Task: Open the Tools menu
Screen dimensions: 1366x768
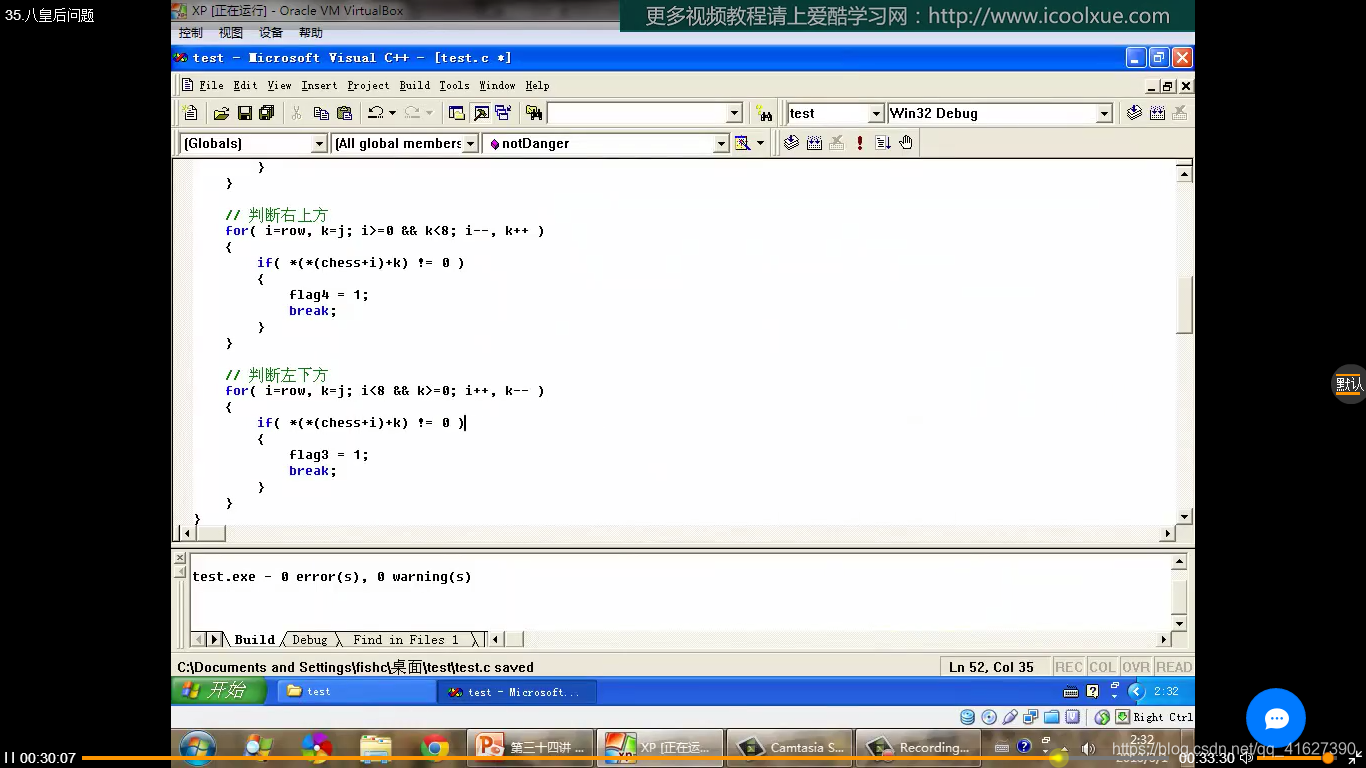Action: tap(454, 85)
